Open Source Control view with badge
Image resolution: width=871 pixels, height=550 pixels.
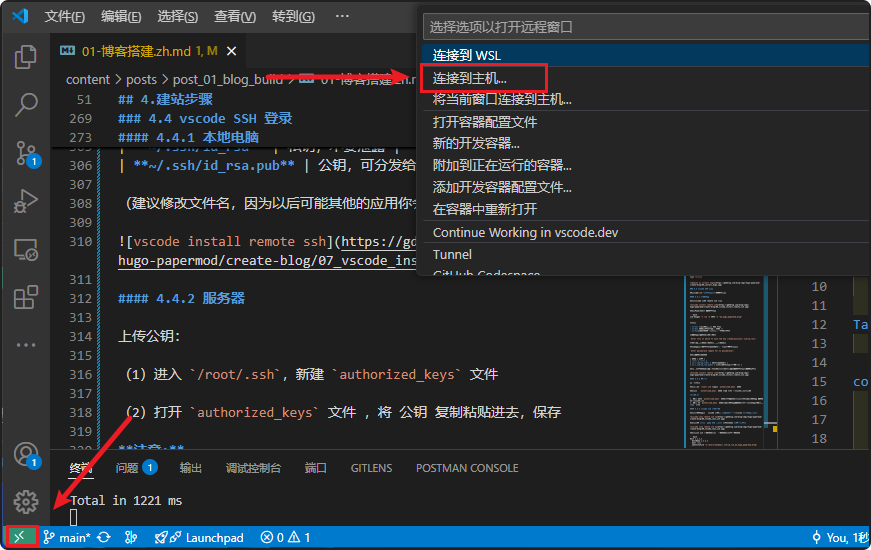click(x=25, y=153)
